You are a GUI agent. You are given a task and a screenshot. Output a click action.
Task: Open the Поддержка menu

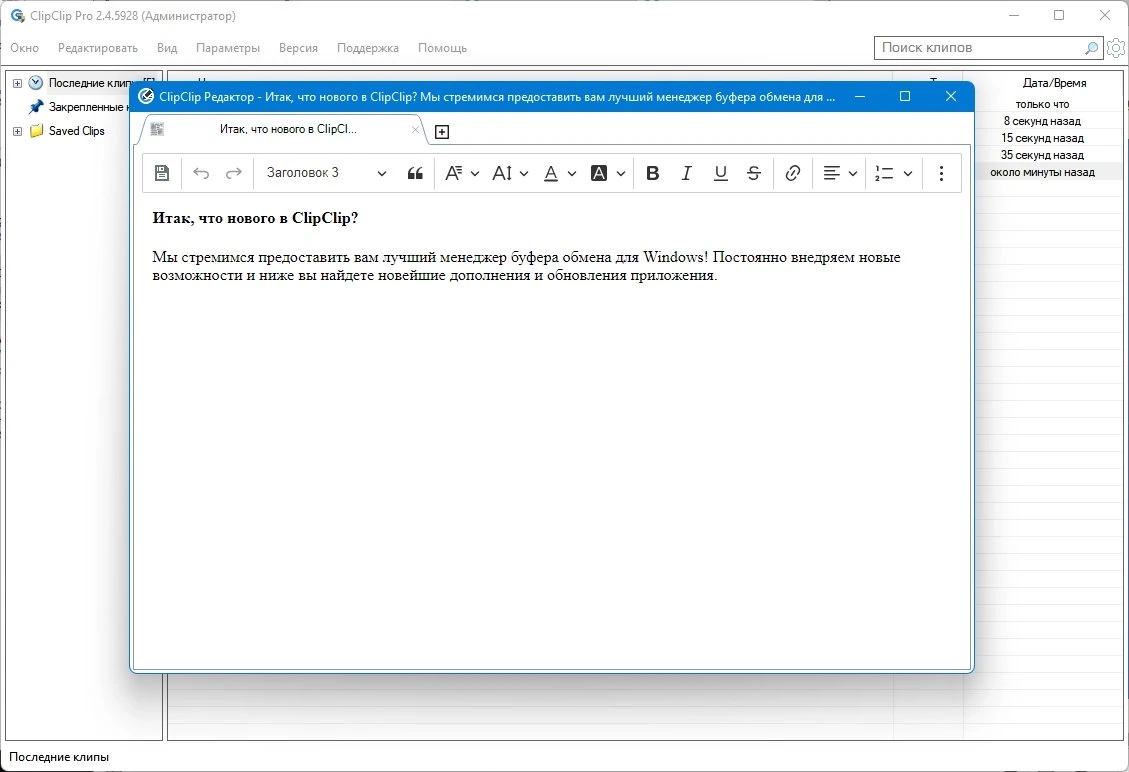[368, 48]
